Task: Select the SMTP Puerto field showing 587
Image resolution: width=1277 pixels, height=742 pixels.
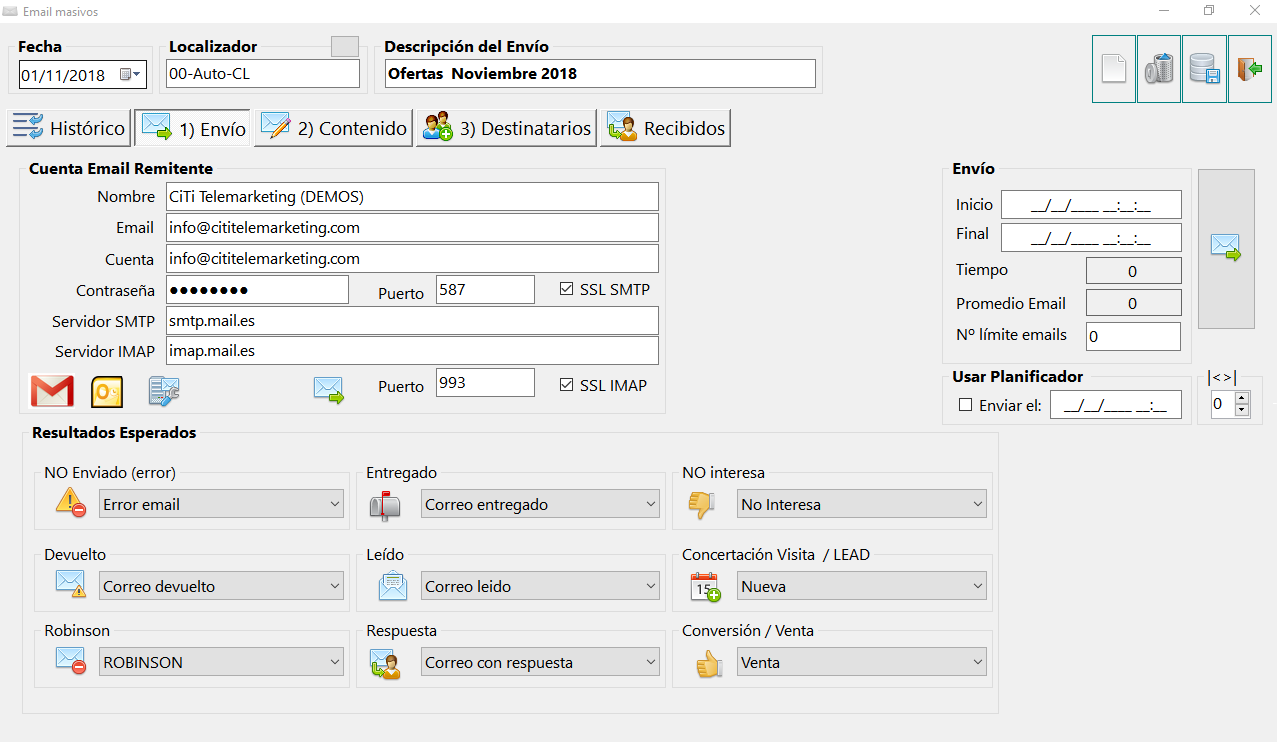Action: tap(485, 290)
